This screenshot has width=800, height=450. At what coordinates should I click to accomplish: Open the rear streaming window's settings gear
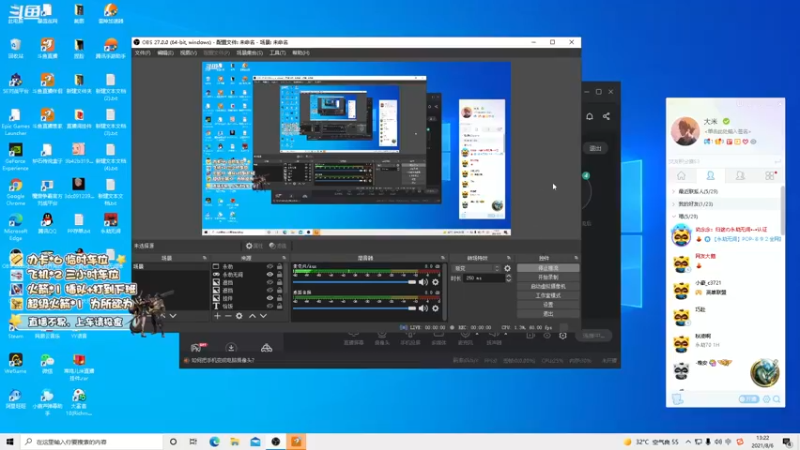coord(563,336)
